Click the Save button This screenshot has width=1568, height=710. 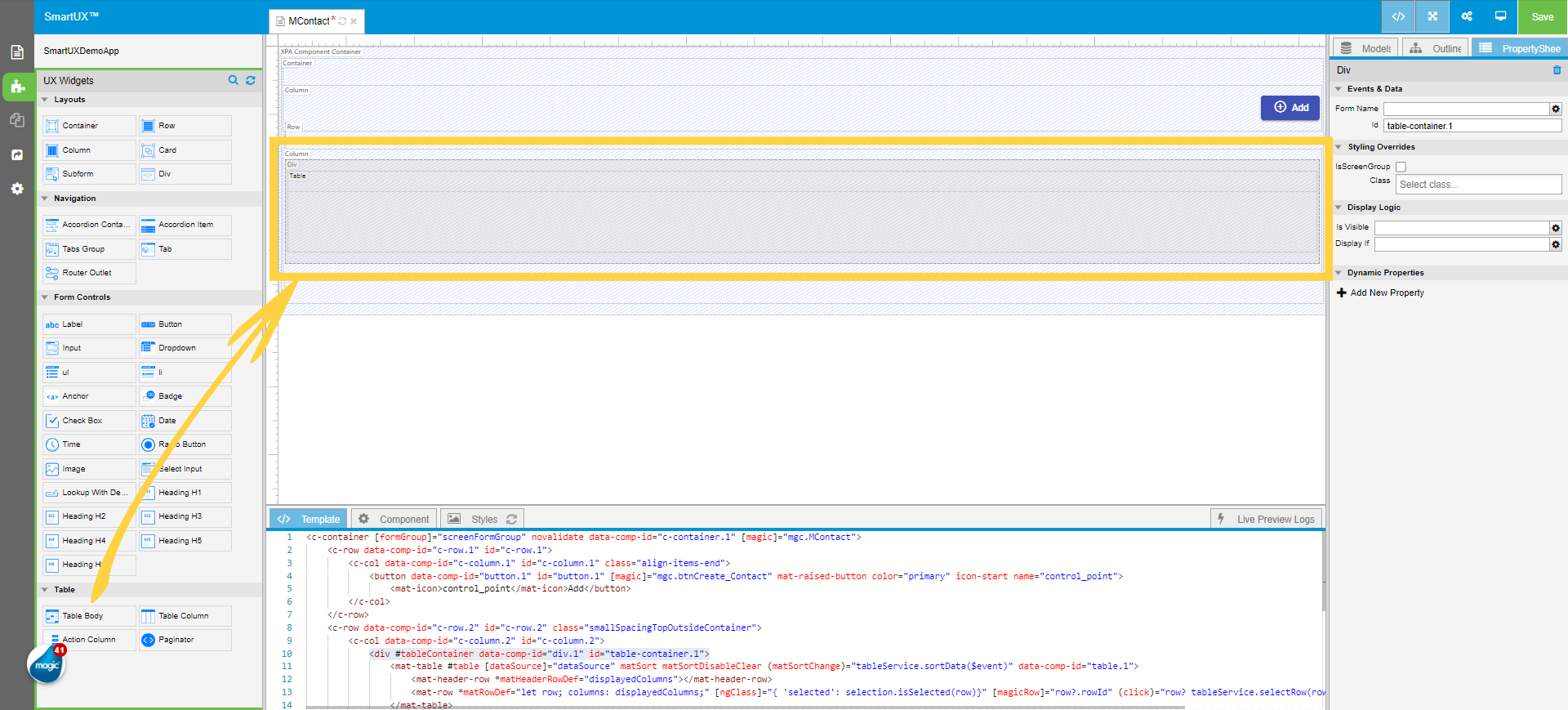1542,16
